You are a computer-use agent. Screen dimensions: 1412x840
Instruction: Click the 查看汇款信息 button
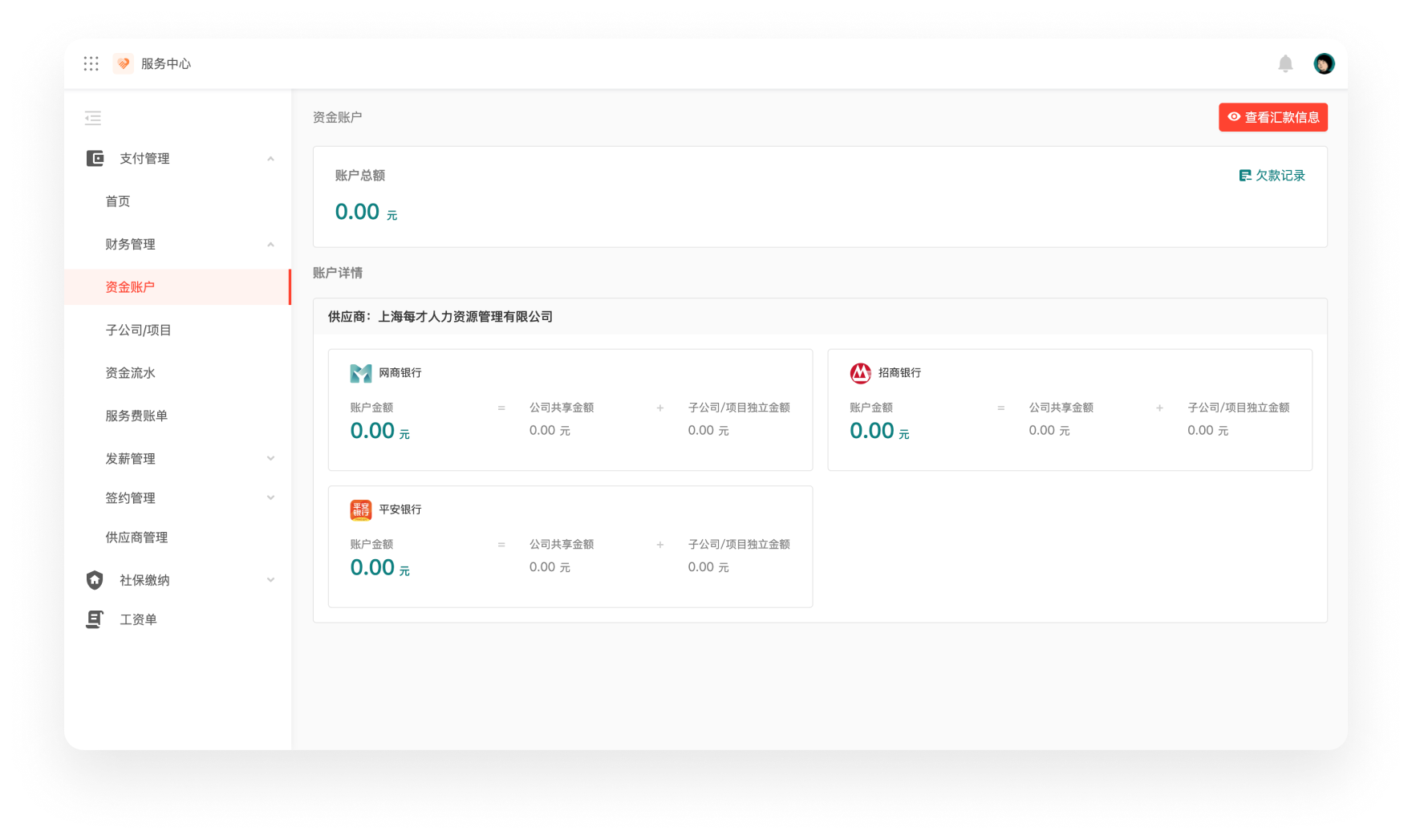[1272, 117]
